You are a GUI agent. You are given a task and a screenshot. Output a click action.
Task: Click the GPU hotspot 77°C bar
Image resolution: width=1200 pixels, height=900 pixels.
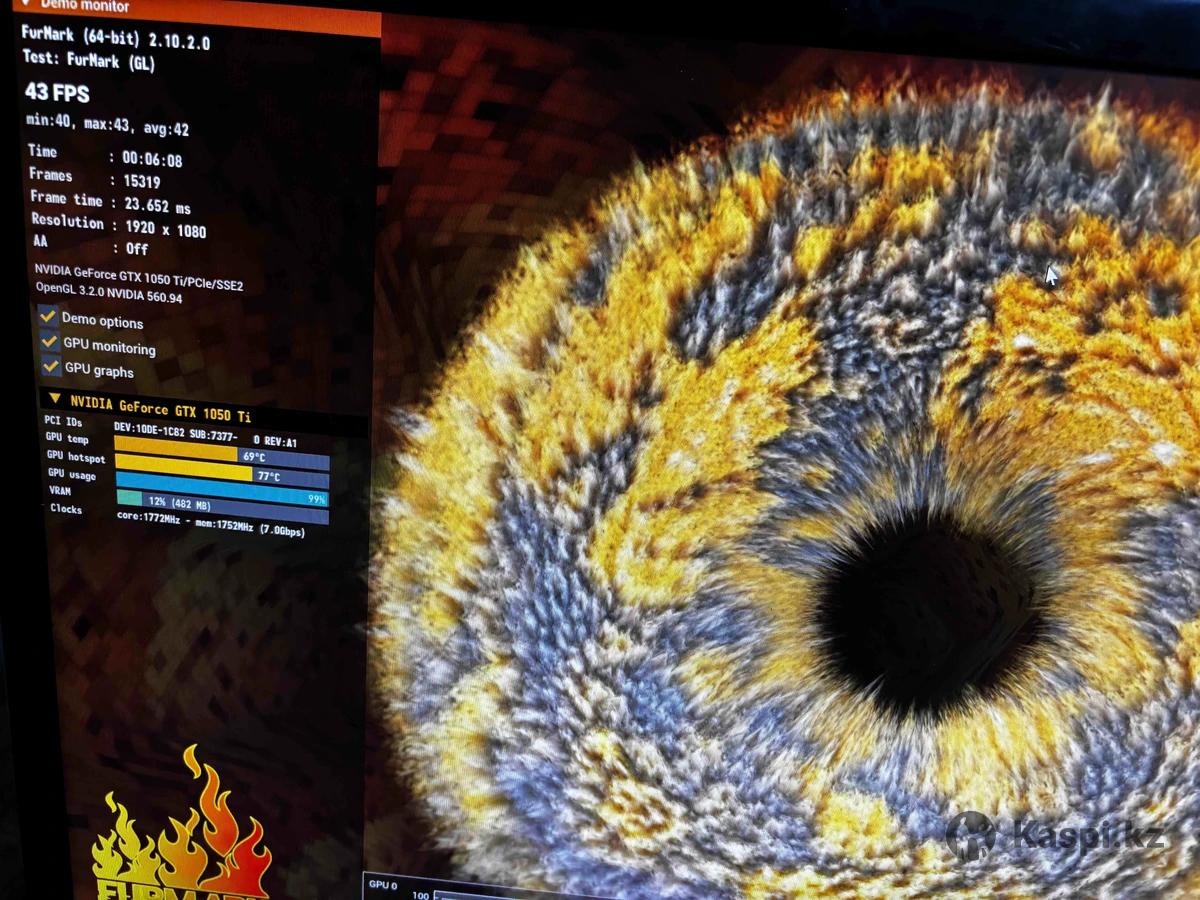click(221, 474)
